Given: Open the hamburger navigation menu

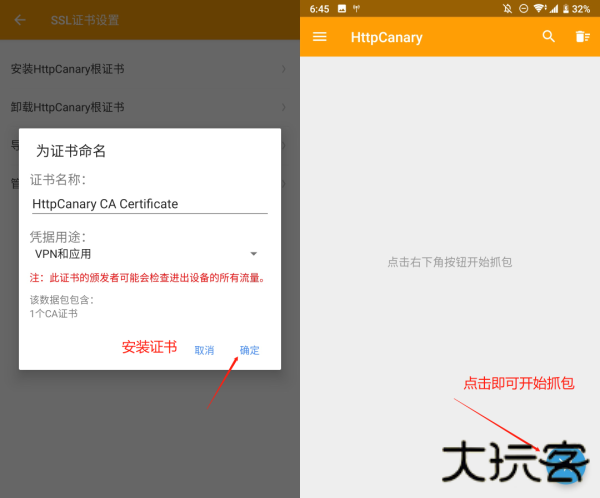Looking at the screenshot, I should click(320, 37).
